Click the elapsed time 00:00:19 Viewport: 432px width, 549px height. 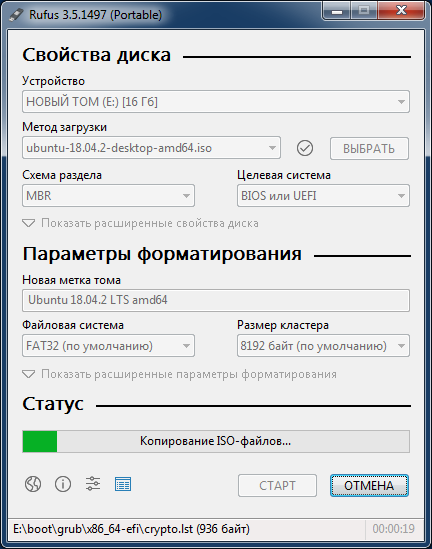[x=393, y=529]
